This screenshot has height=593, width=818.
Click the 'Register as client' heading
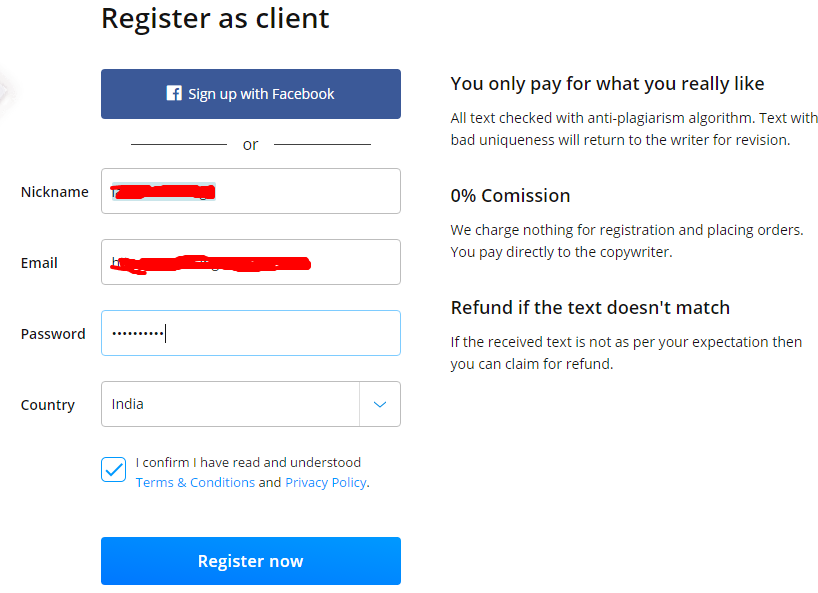(215, 18)
